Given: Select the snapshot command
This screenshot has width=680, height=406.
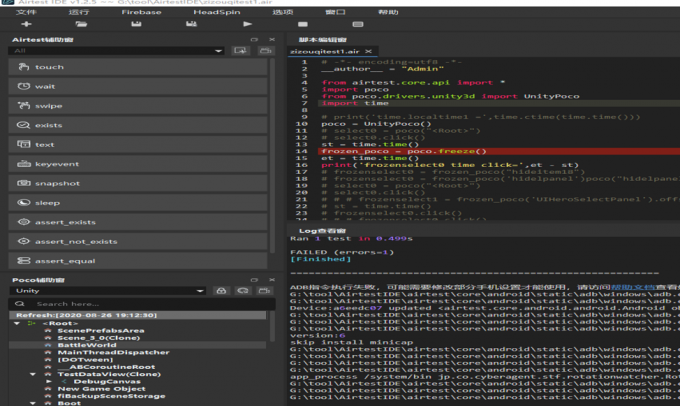Looking at the screenshot, I should pyautogui.click(x=138, y=183).
